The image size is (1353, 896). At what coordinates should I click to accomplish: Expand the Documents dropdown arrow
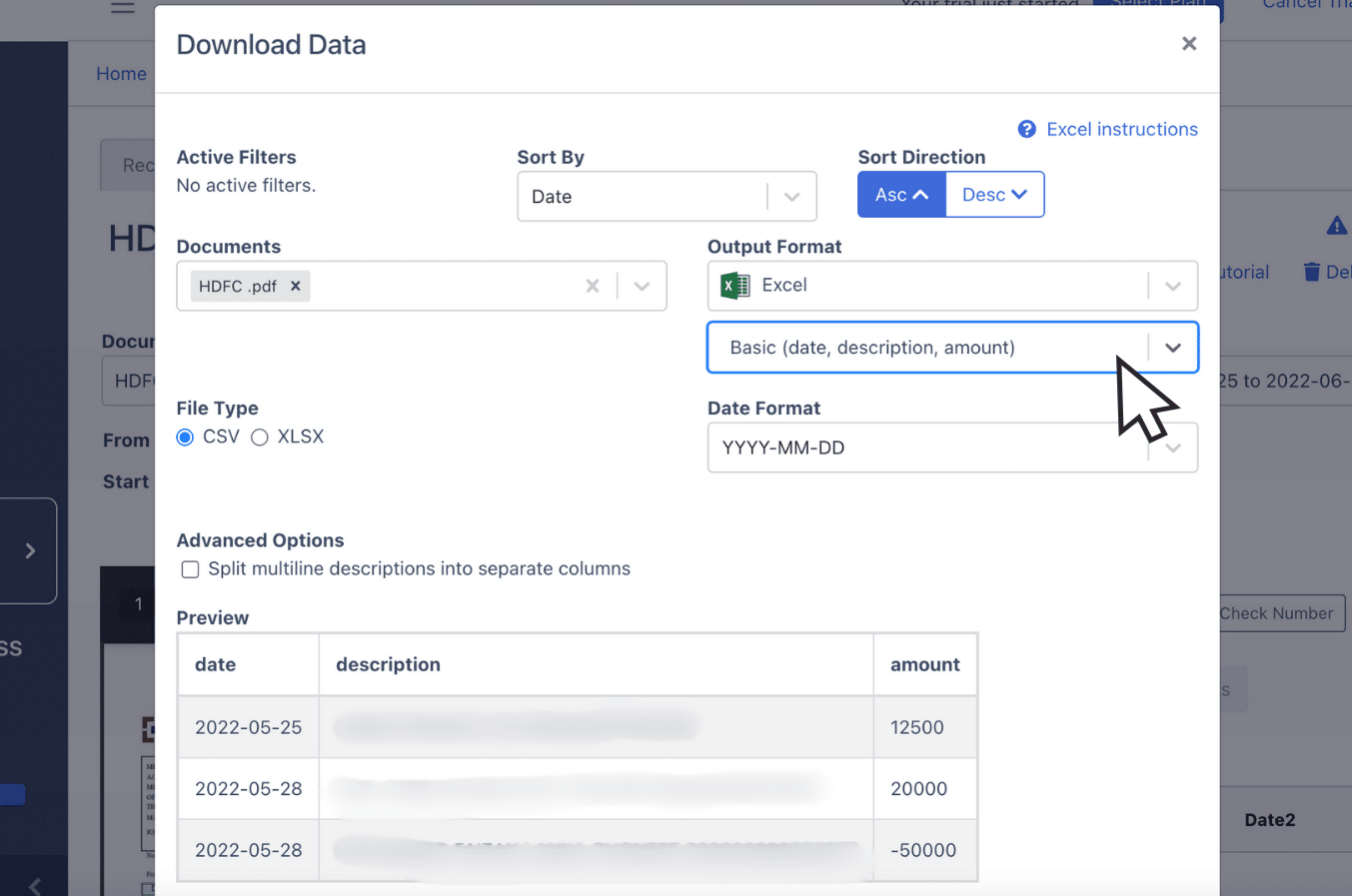point(642,287)
